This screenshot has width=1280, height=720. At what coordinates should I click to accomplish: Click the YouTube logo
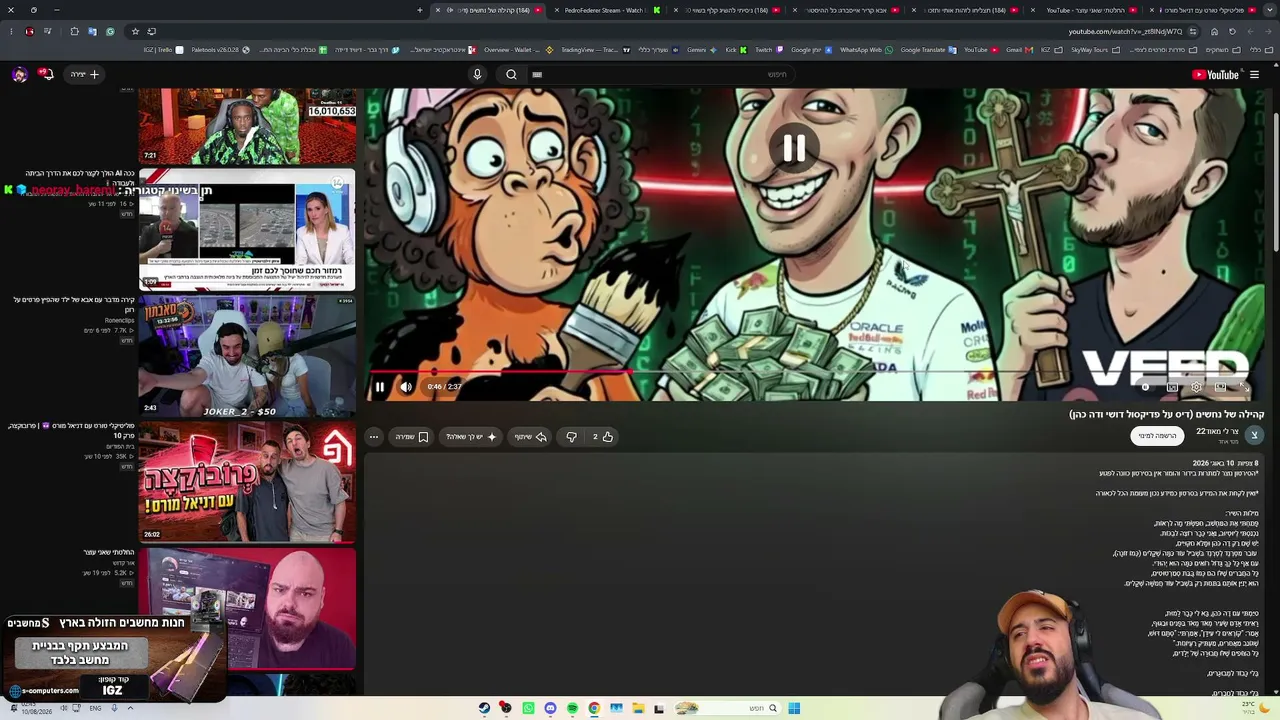(1216, 75)
